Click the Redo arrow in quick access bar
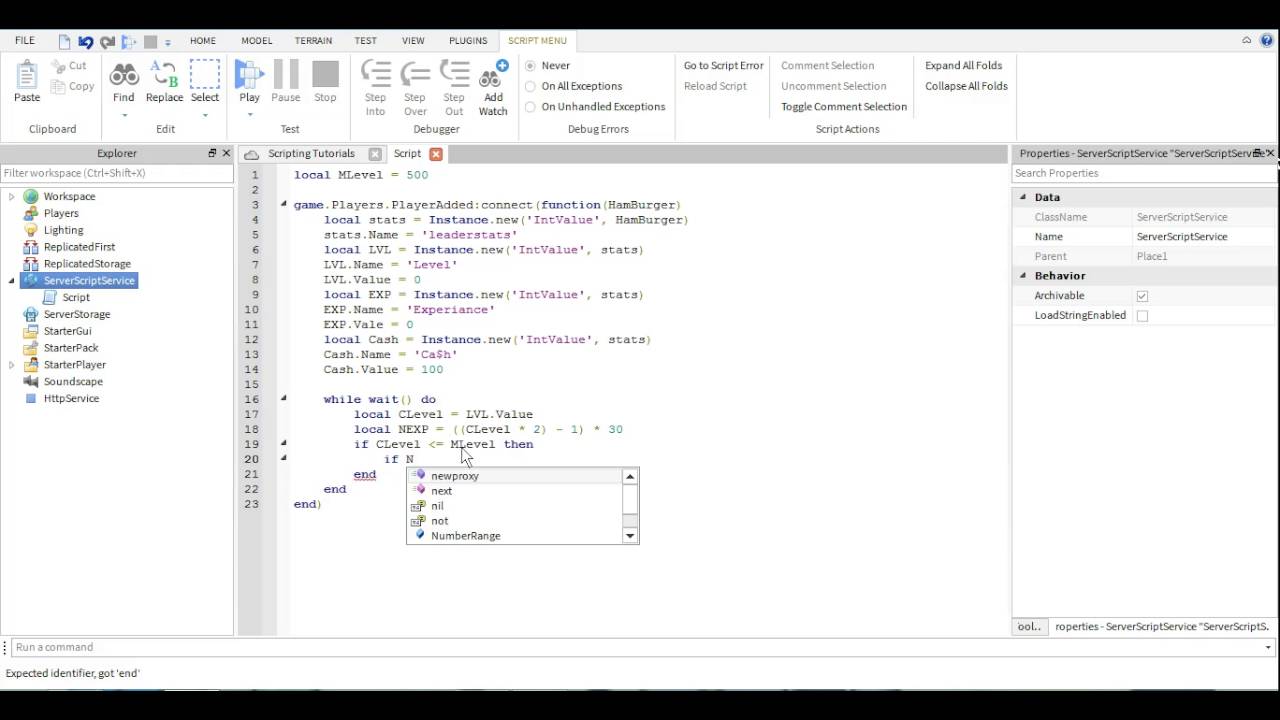Screen dimensions: 1280x720 [107, 42]
